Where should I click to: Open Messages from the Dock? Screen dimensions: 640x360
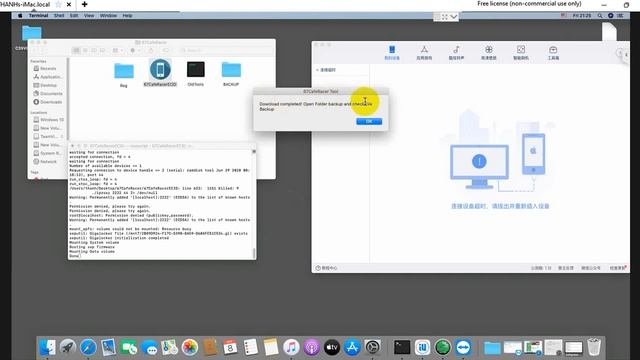coord(149,347)
